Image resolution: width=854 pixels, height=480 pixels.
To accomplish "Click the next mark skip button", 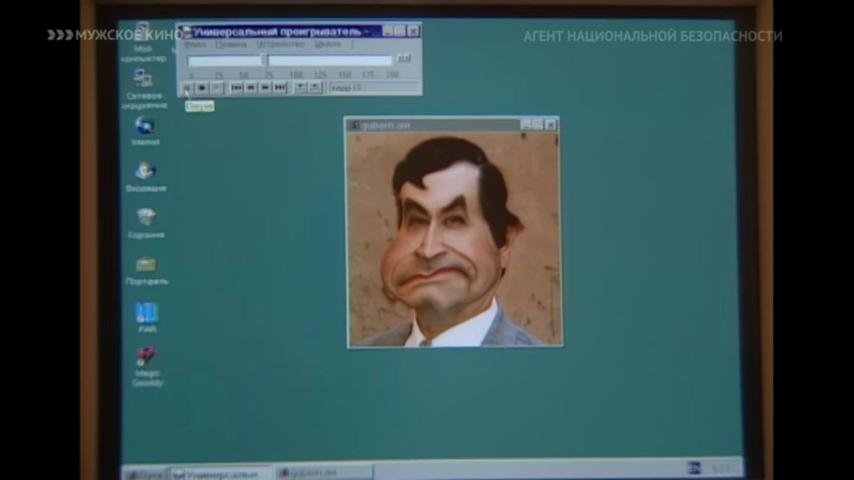I will pos(279,88).
